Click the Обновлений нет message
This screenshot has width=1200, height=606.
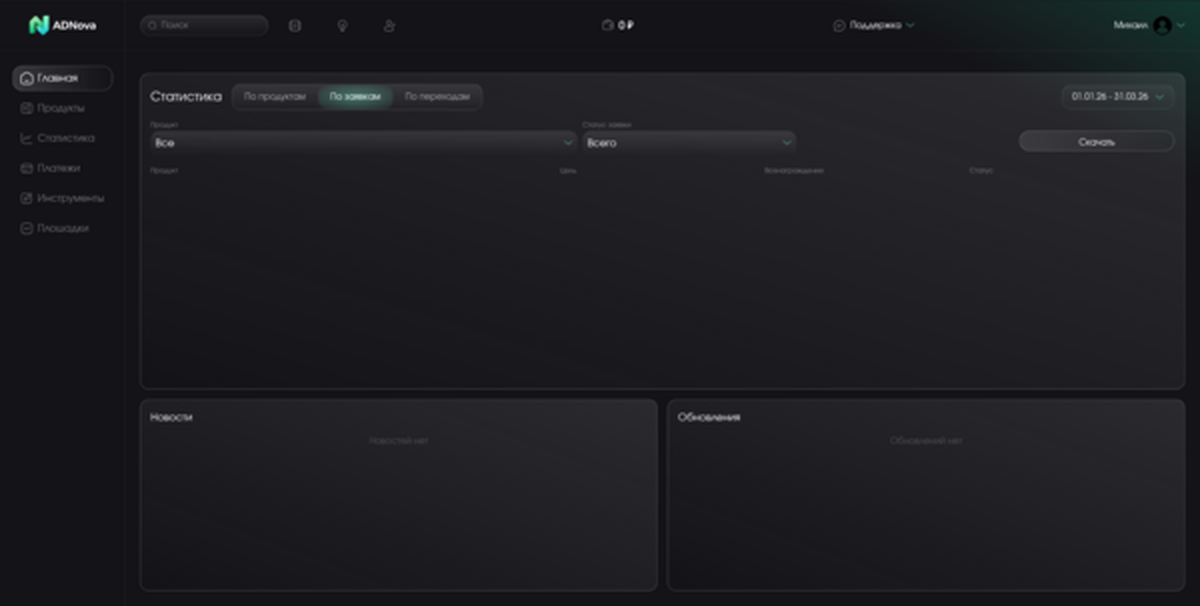click(926, 440)
